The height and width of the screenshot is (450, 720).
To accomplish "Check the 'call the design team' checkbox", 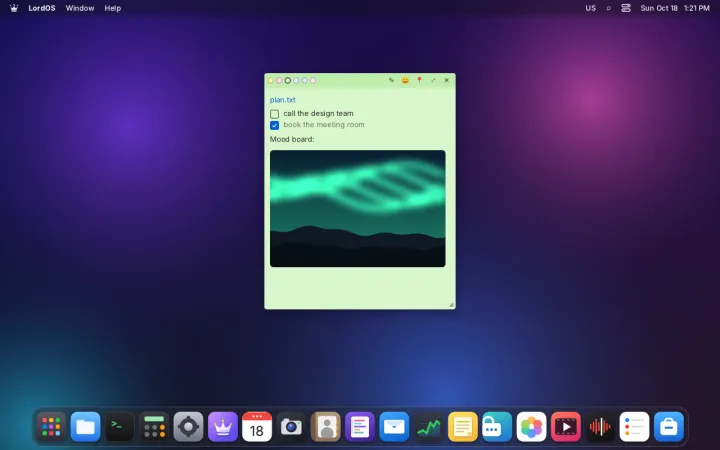I will click(x=275, y=114).
